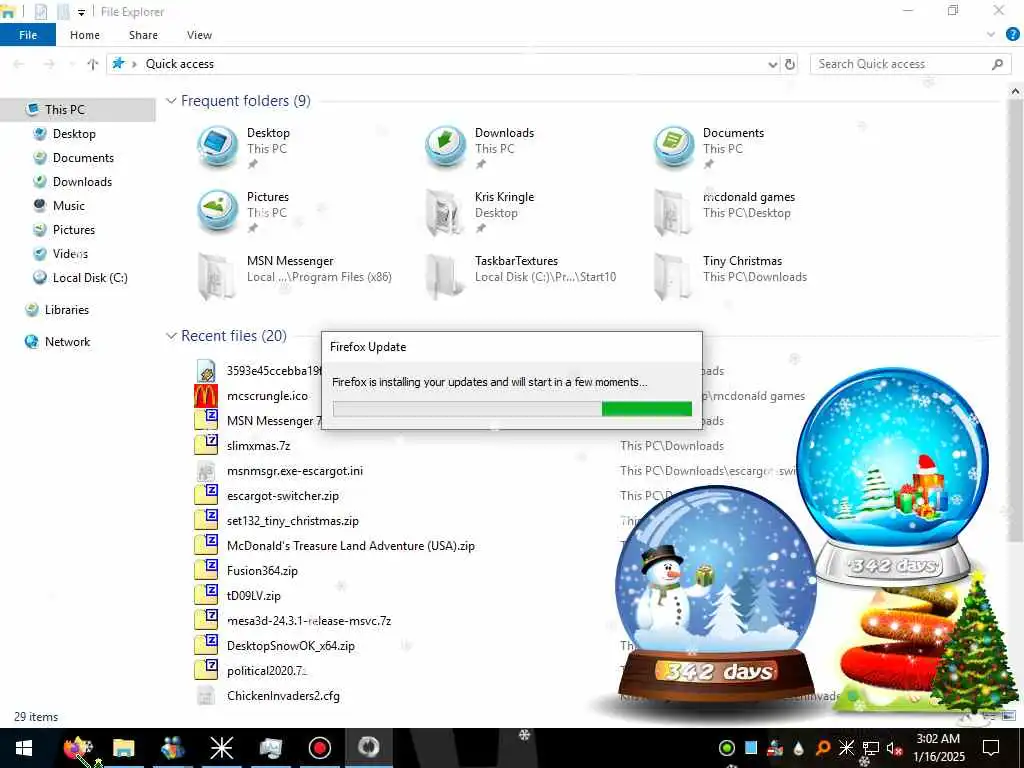Click the green circle tray icon

click(x=727, y=748)
